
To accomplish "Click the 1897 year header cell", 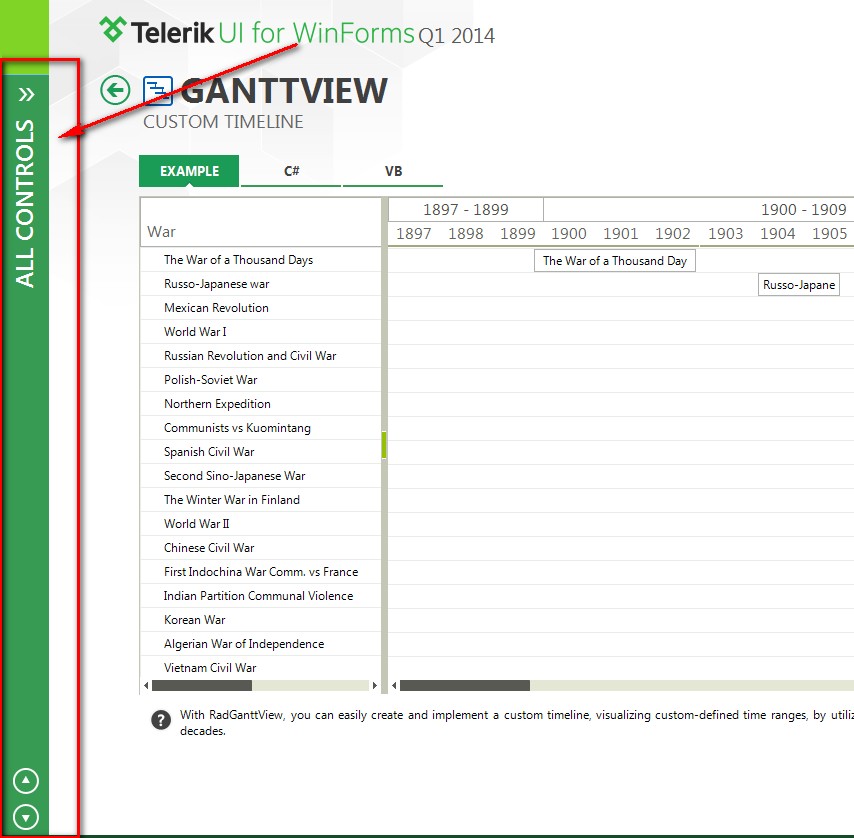I will coord(413,234).
